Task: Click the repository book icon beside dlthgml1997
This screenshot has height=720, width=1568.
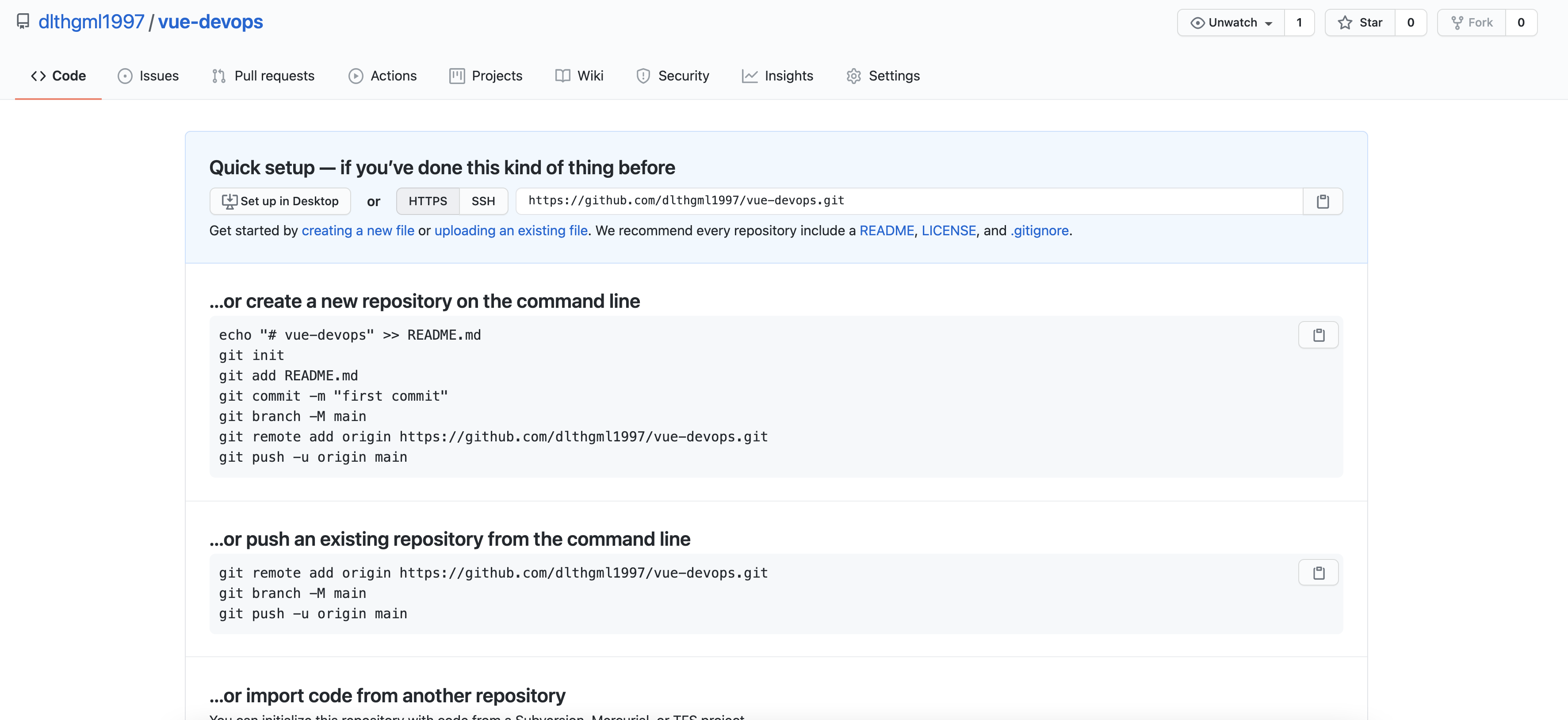Action: click(x=23, y=22)
